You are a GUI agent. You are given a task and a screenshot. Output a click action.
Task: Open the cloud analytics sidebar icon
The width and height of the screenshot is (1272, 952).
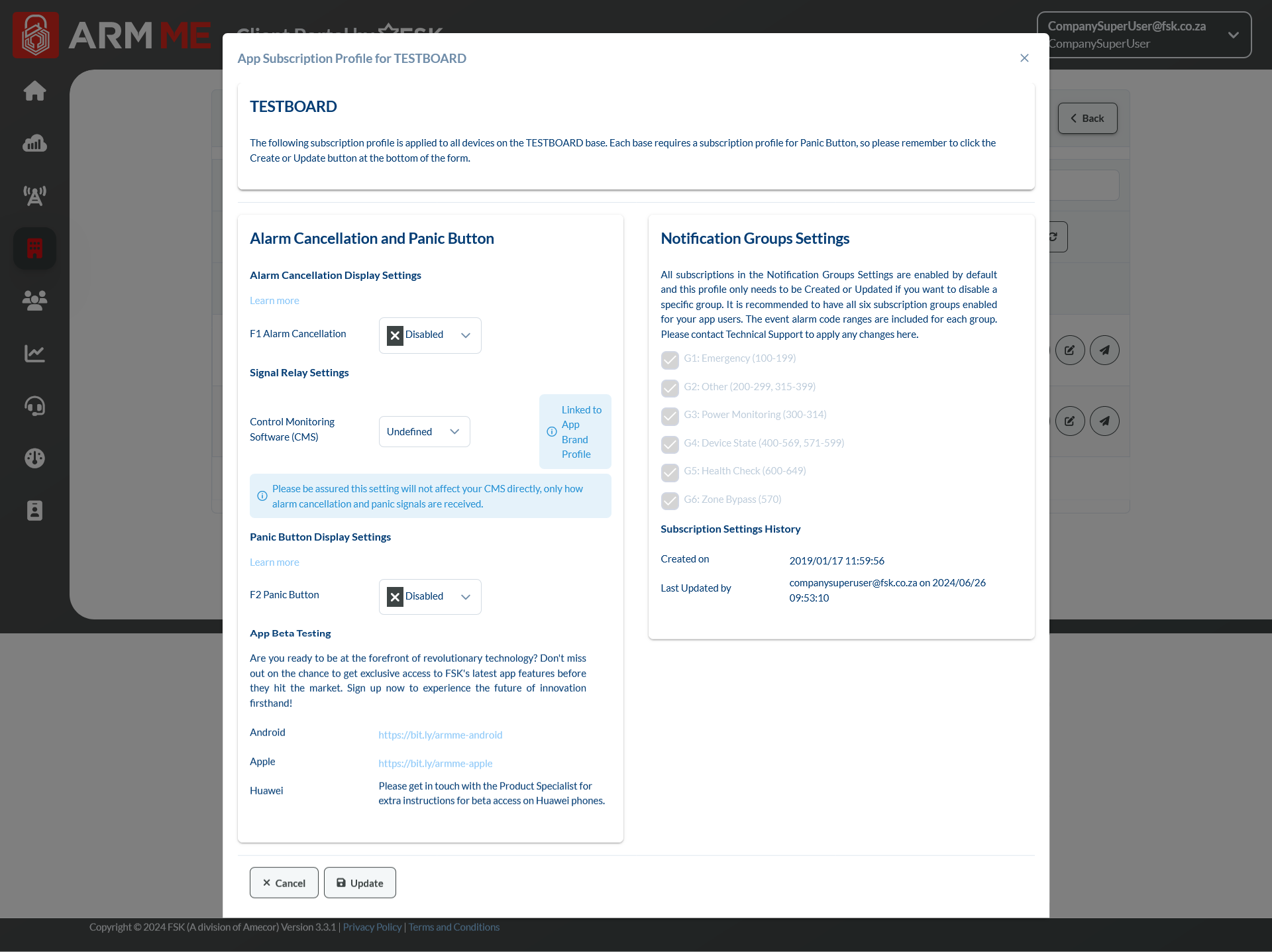click(x=34, y=143)
